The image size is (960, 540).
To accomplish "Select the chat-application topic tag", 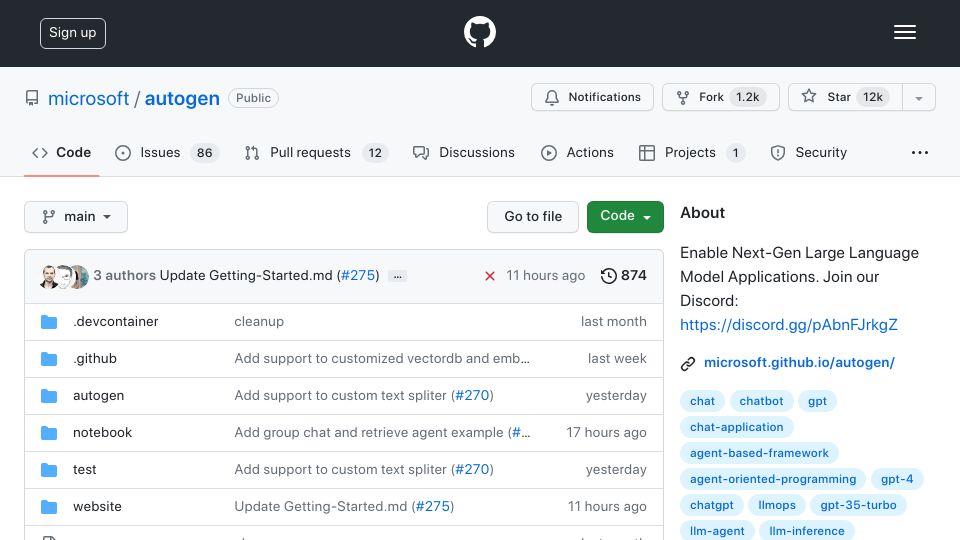I will pyautogui.click(x=737, y=427).
